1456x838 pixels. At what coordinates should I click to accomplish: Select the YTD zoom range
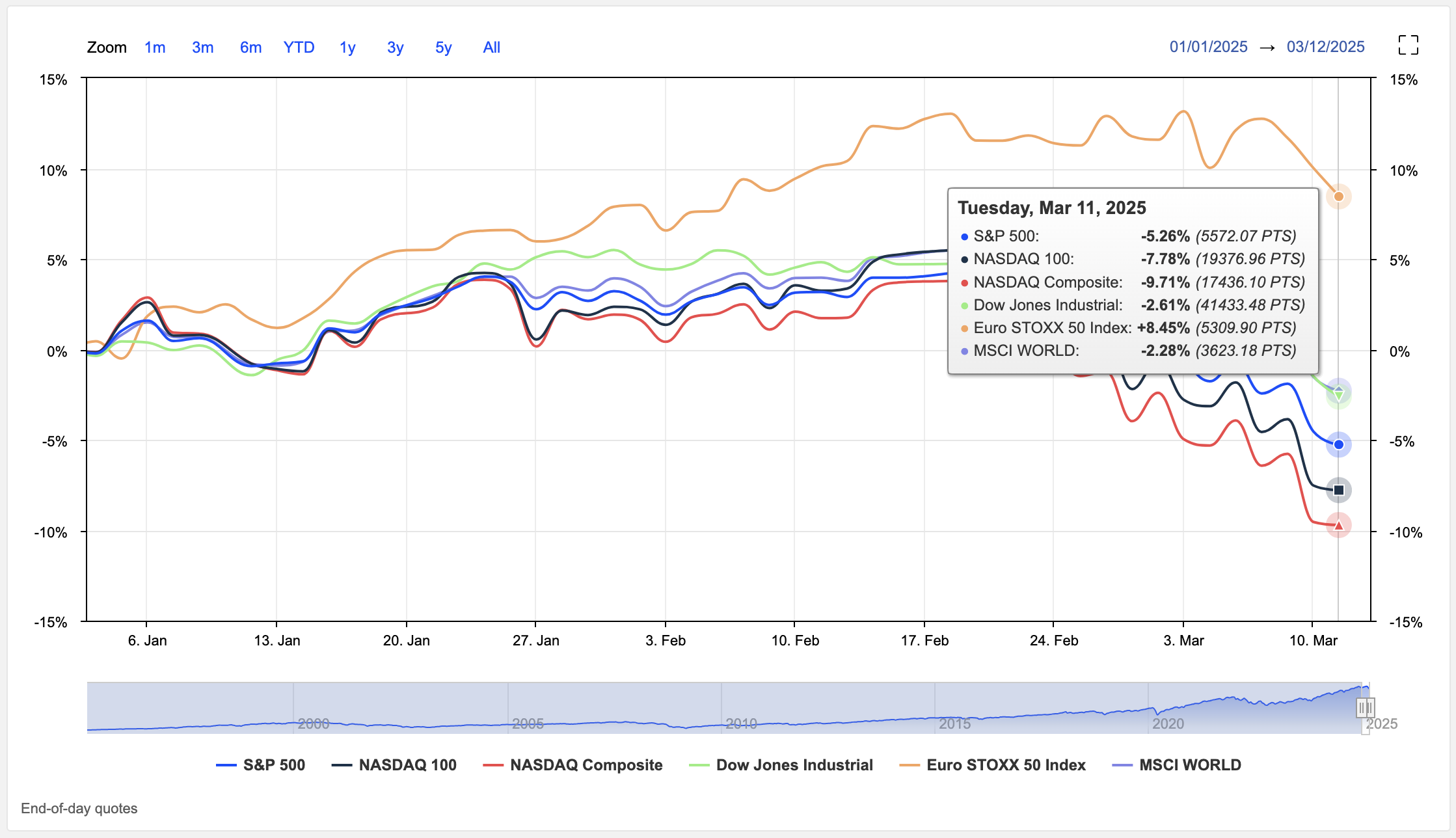pos(299,47)
